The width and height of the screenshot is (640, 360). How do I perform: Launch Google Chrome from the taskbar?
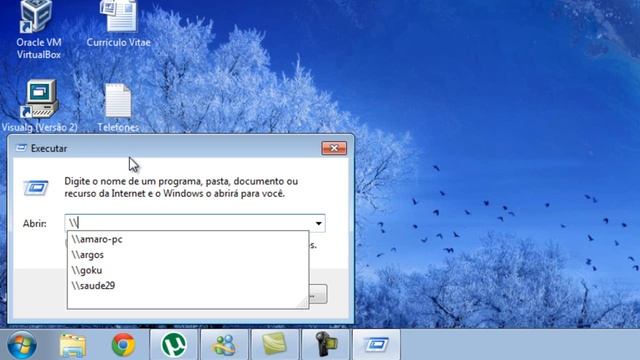123,345
